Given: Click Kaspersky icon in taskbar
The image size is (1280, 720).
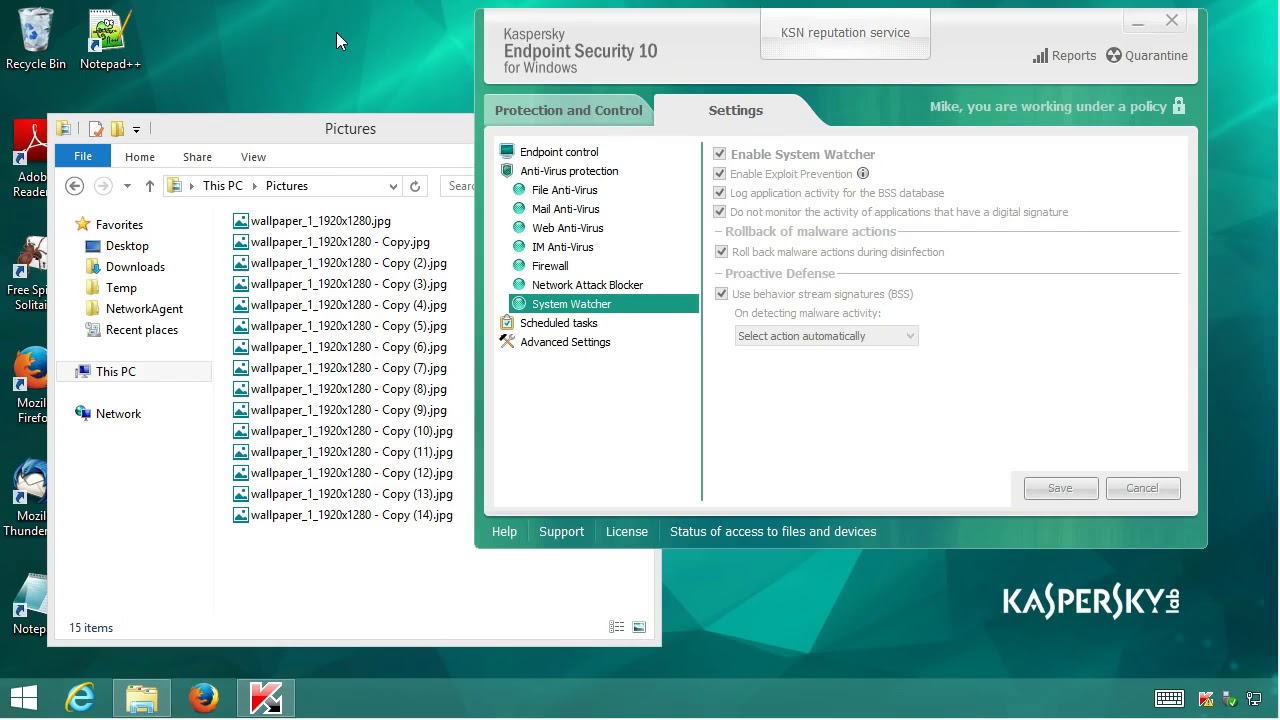Looking at the screenshot, I should [266, 698].
